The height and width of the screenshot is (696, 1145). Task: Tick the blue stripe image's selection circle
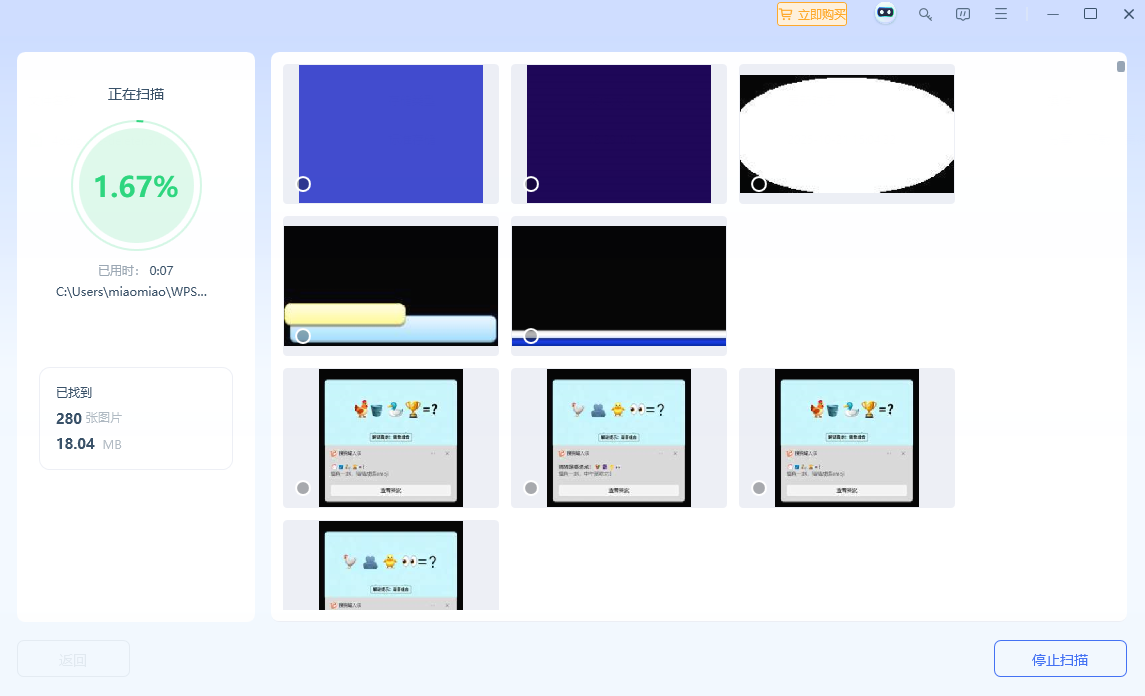pos(531,336)
